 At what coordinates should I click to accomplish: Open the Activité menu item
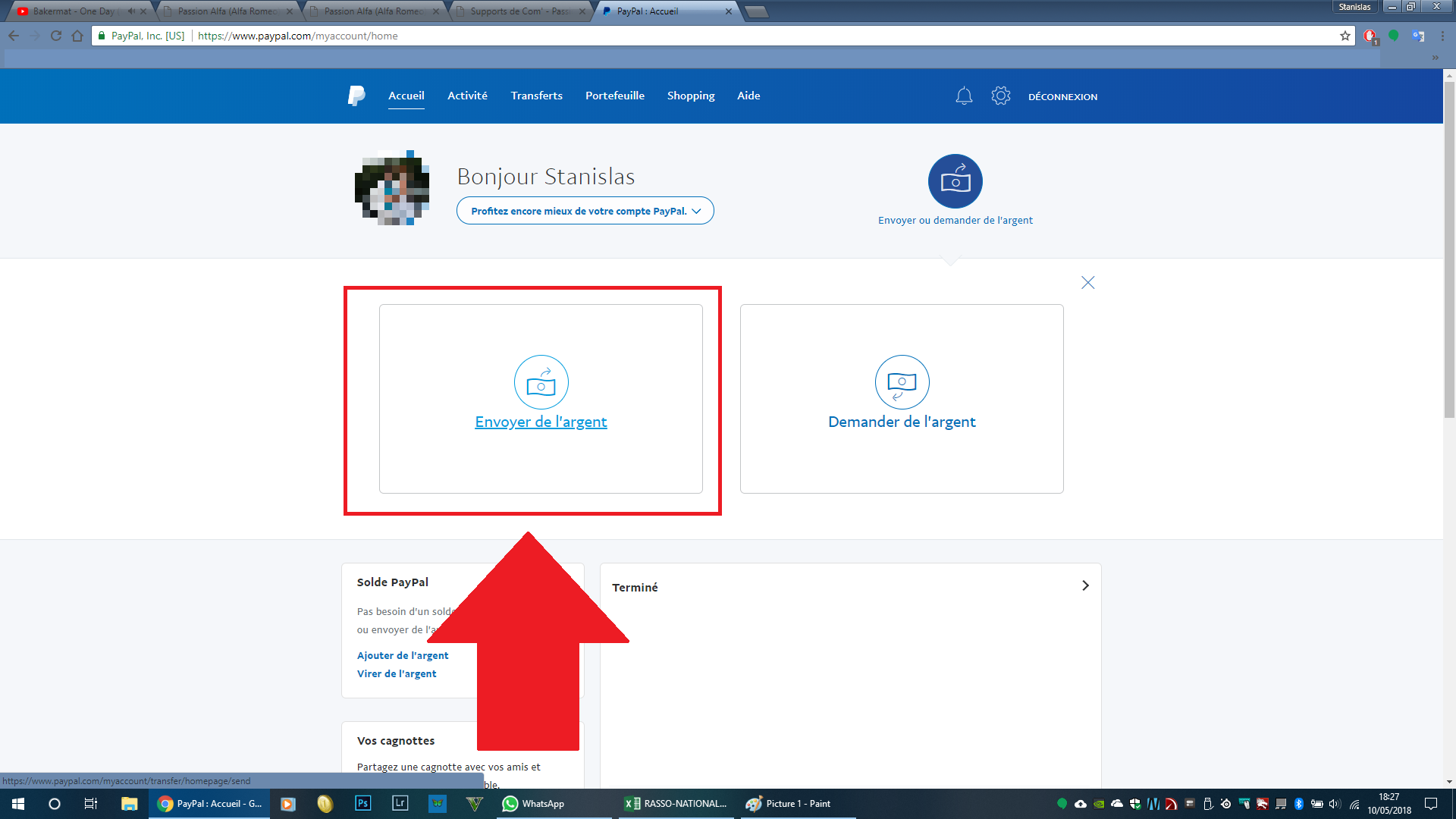click(467, 96)
